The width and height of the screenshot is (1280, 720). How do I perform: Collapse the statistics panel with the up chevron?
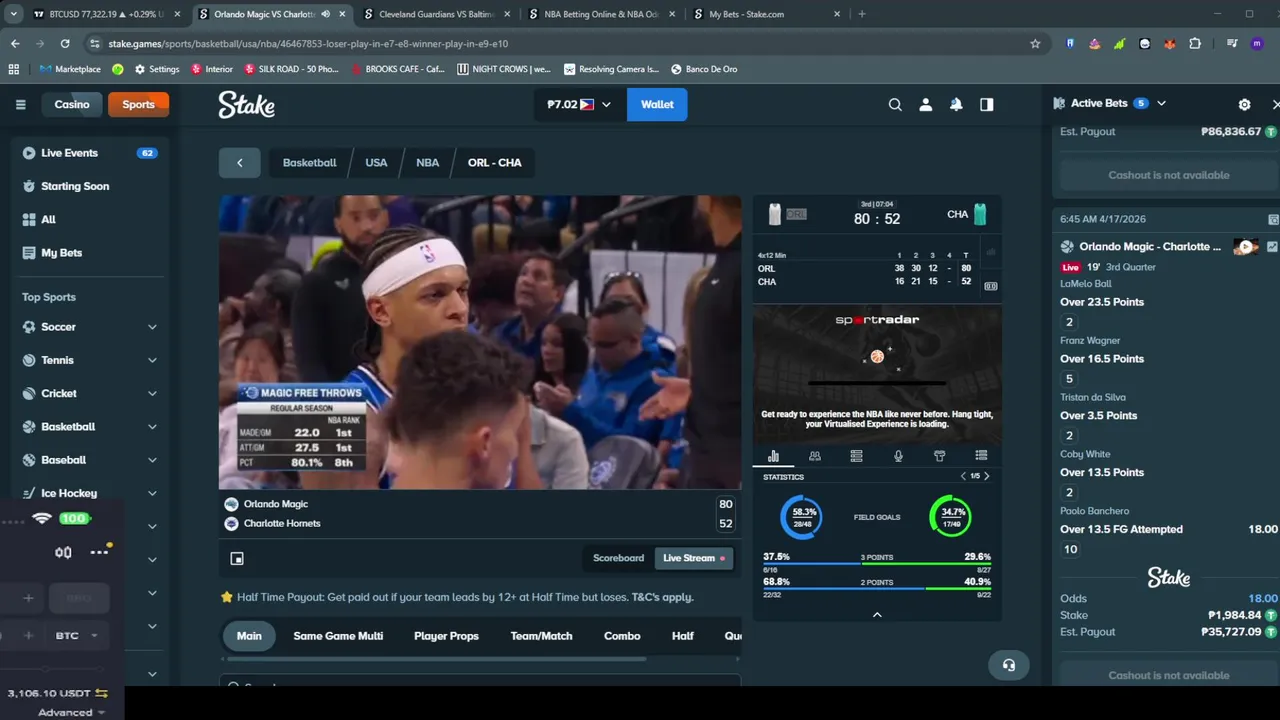tap(877, 615)
